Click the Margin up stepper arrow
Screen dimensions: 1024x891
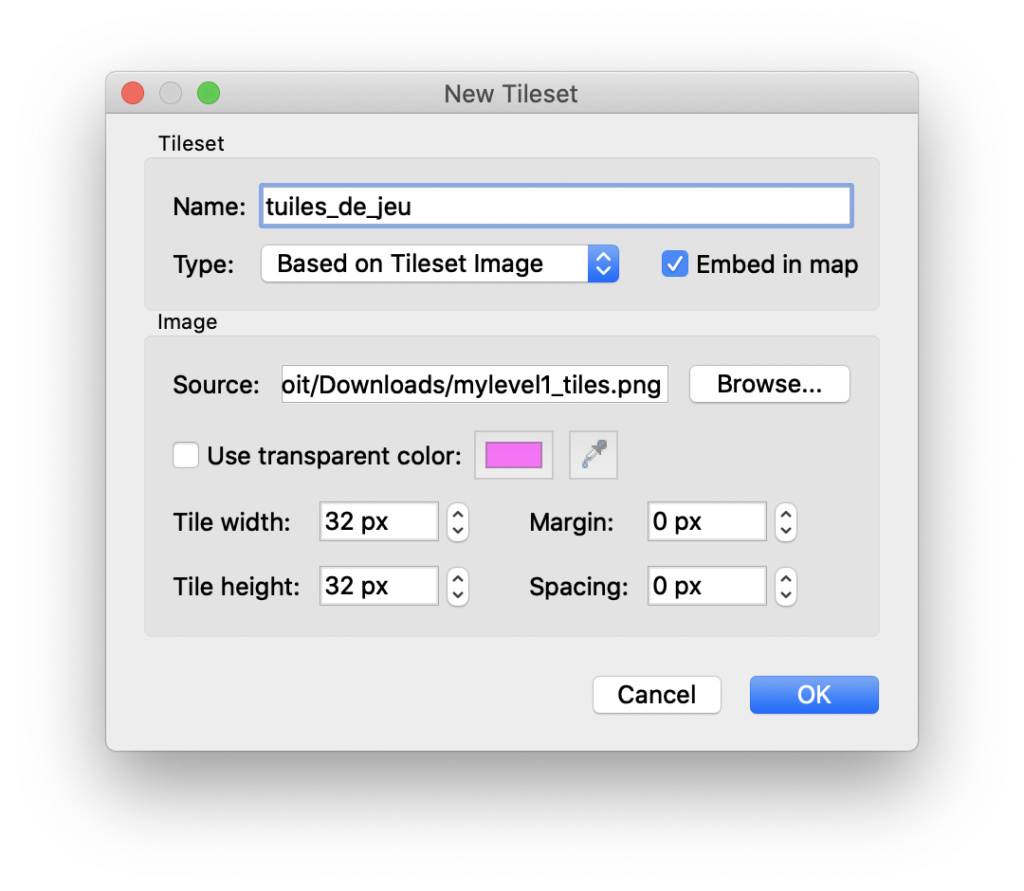(785, 515)
